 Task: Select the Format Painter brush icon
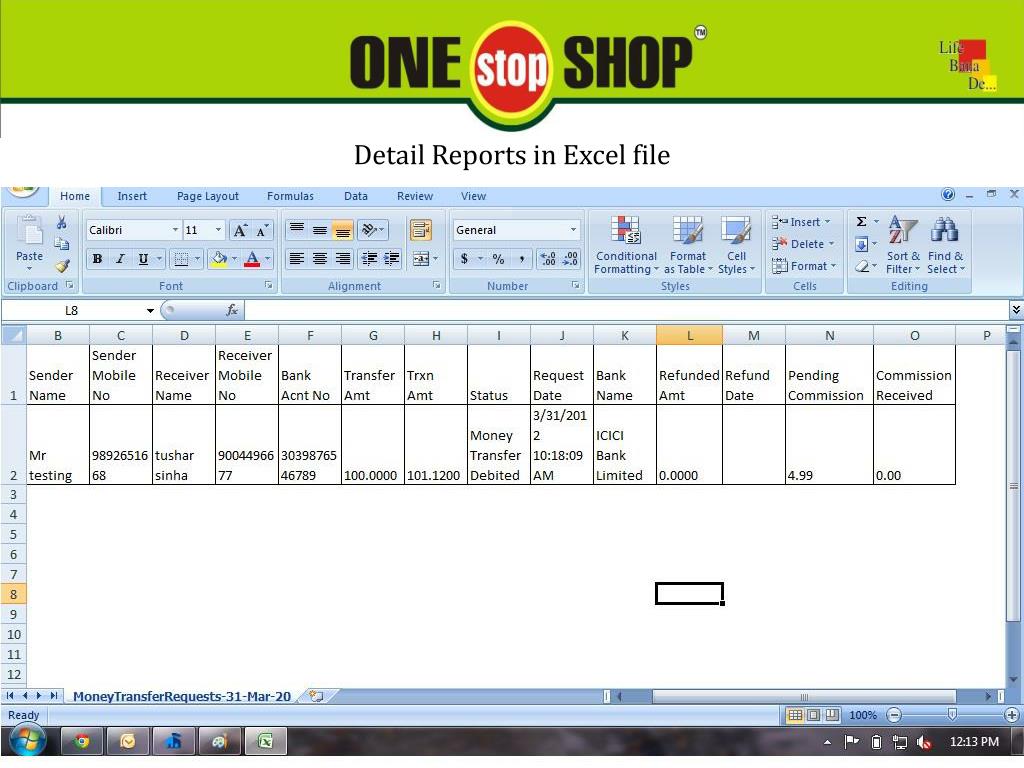62,266
